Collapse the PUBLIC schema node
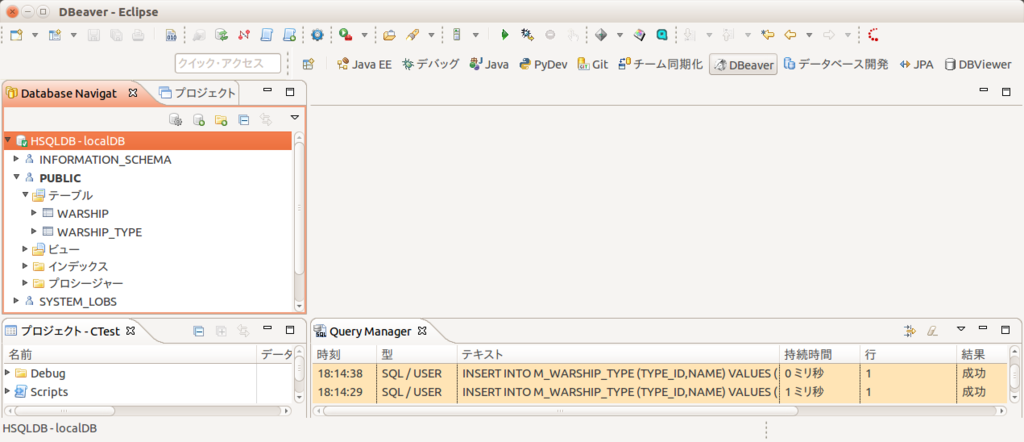1024x442 pixels. click(17, 177)
